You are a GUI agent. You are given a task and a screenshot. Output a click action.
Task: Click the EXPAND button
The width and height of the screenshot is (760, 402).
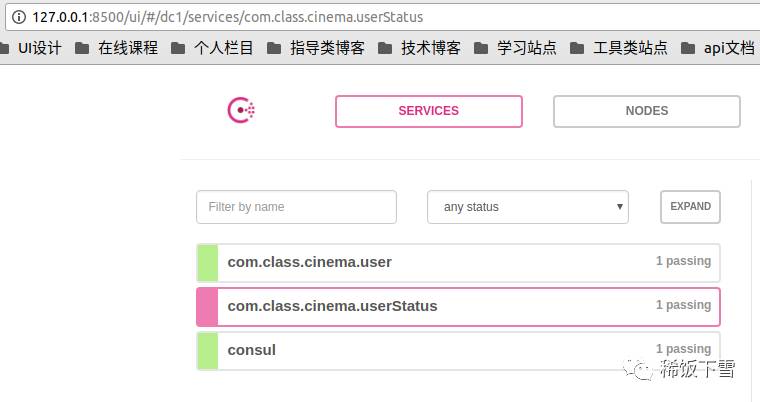coord(690,207)
